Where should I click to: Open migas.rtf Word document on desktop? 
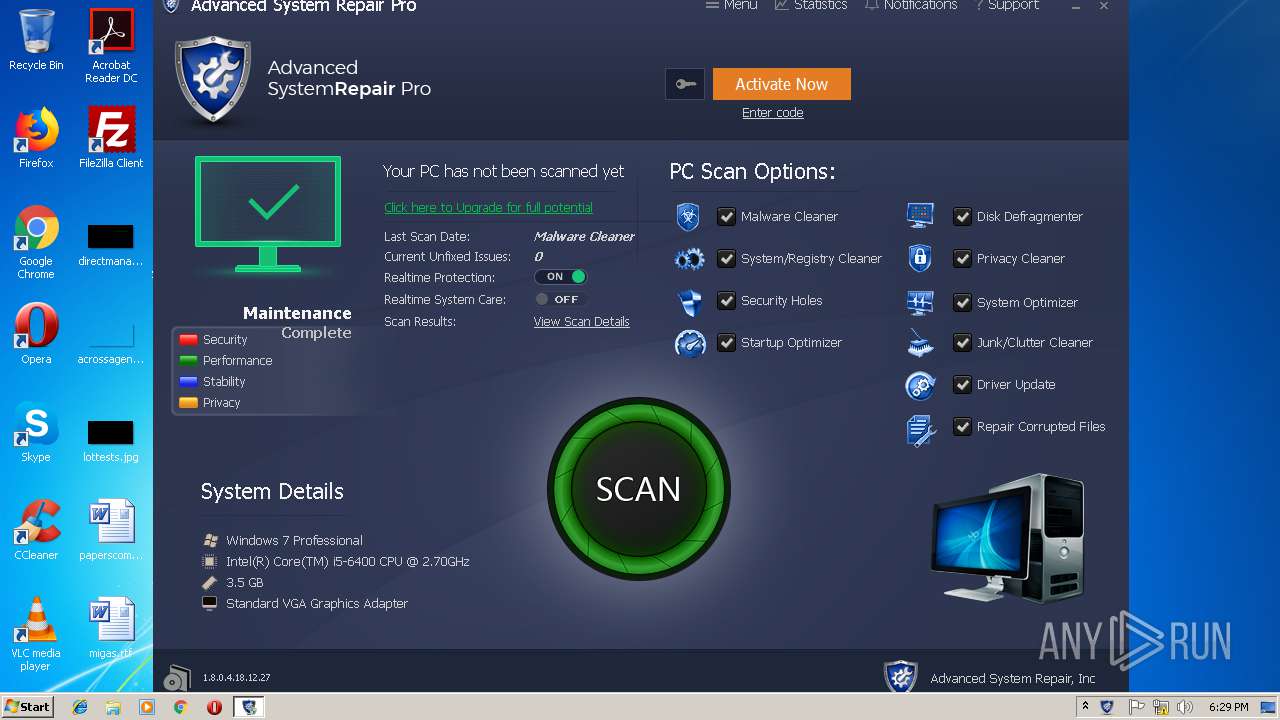(111, 628)
